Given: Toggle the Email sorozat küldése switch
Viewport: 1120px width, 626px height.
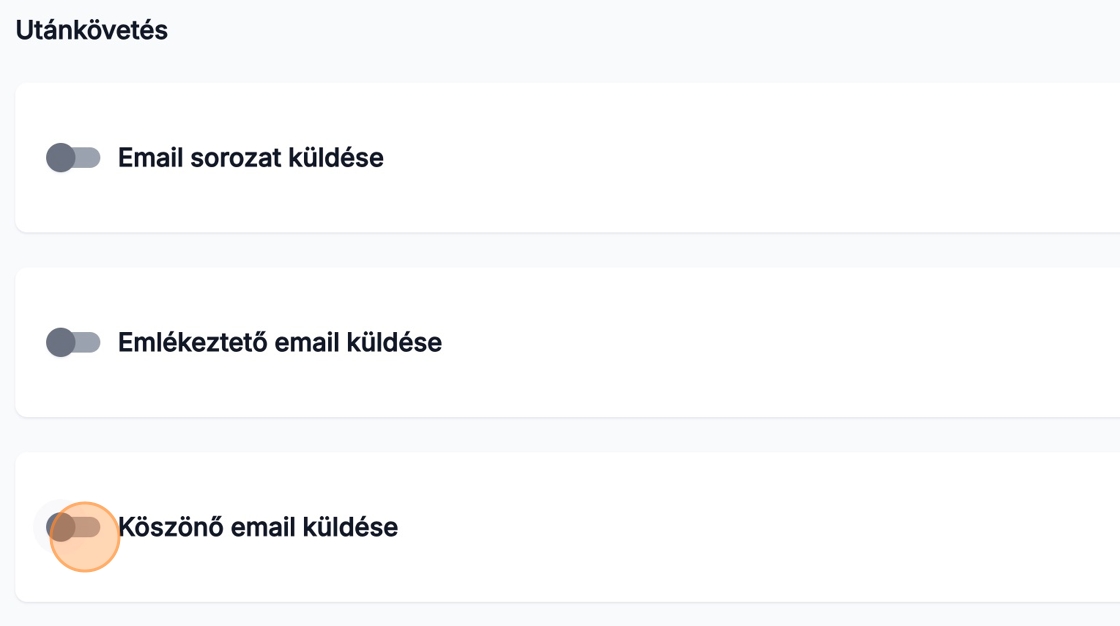Looking at the screenshot, I should 74,157.
